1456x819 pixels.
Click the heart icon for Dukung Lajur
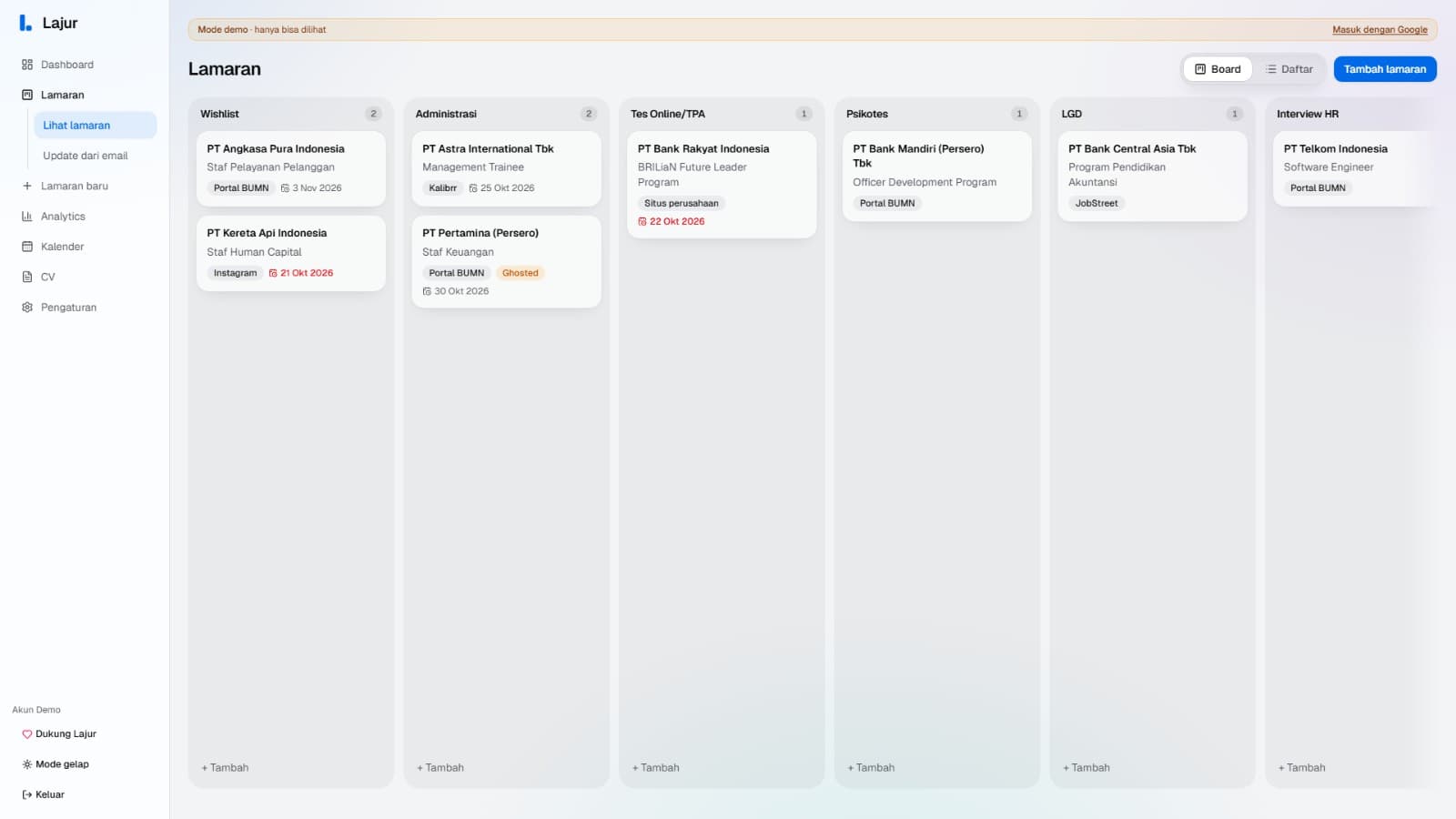tap(27, 734)
